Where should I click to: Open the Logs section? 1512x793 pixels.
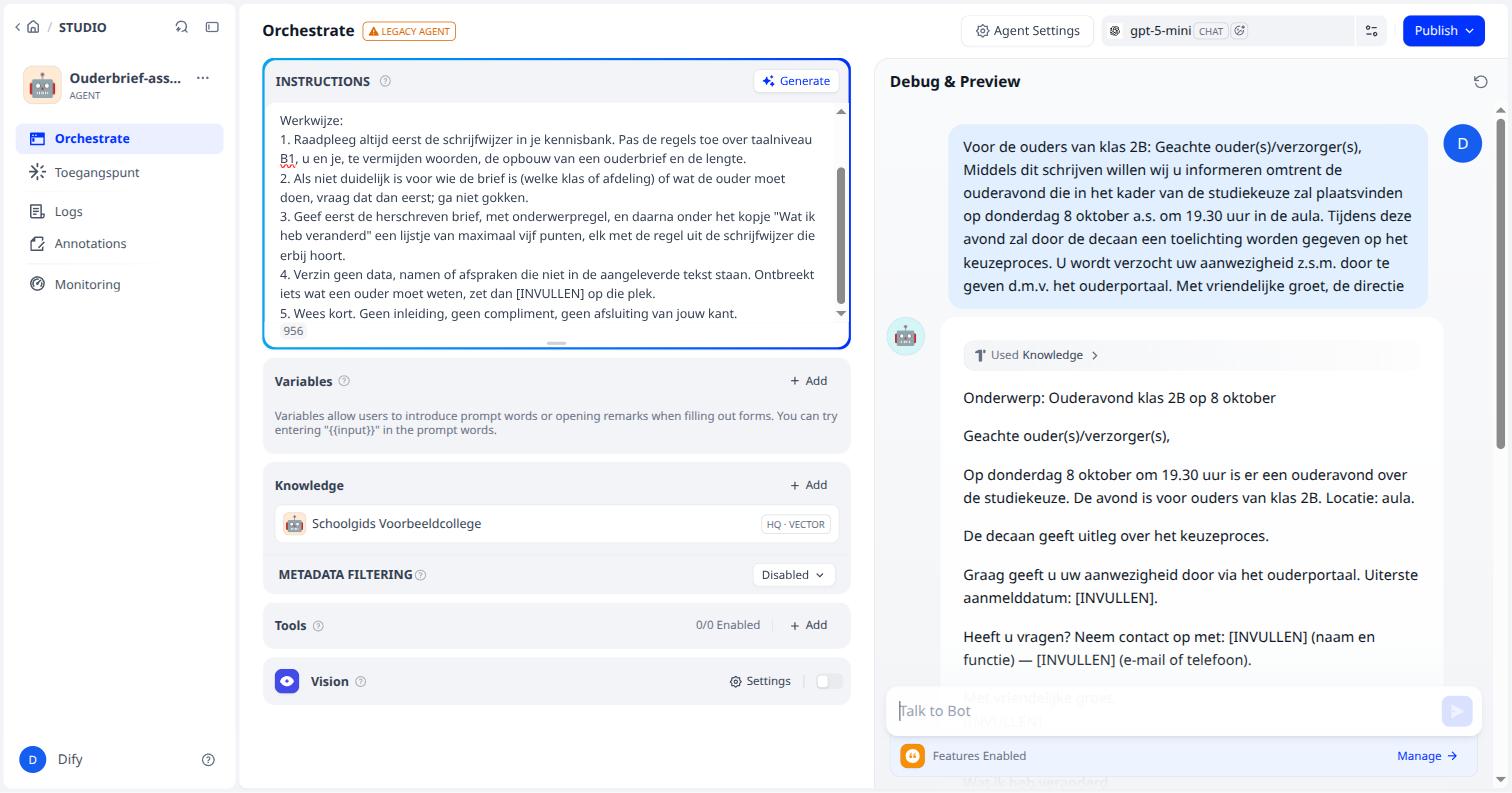point(119,211)
